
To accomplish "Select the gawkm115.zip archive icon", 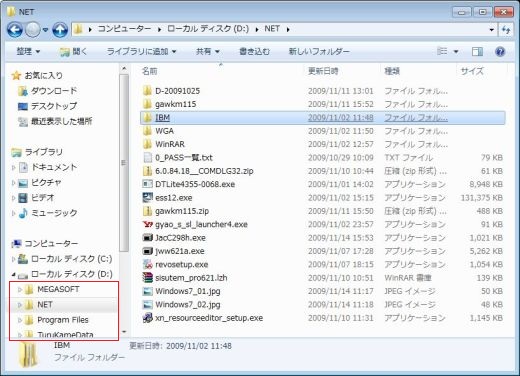I will [x=147, y=211].
